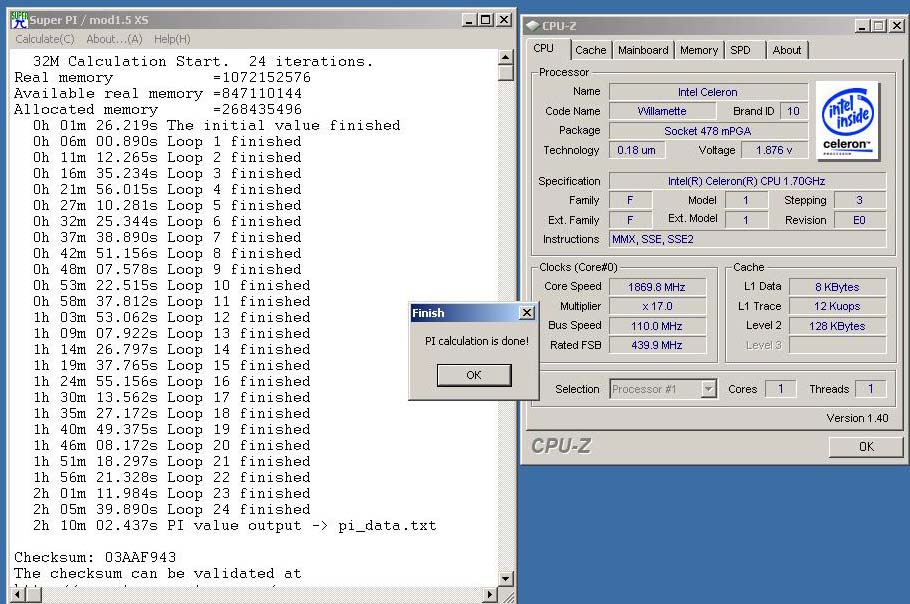Image resolution: width=910 pixels, height=604 pixels.
Task: Click the Checksum: 03AAF943 line
Action: click(95, 558)
